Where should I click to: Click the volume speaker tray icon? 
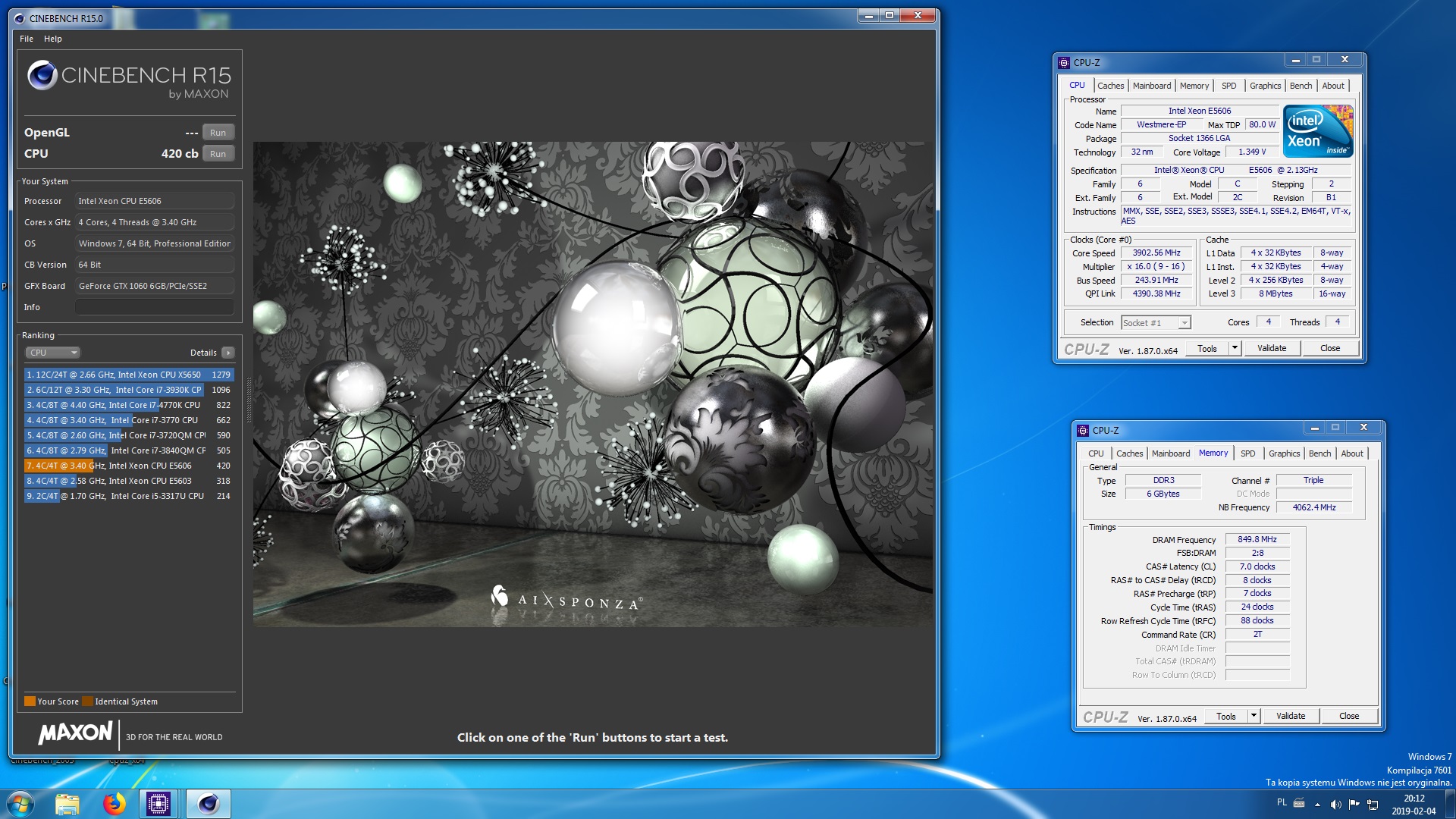pos(1335,805)
